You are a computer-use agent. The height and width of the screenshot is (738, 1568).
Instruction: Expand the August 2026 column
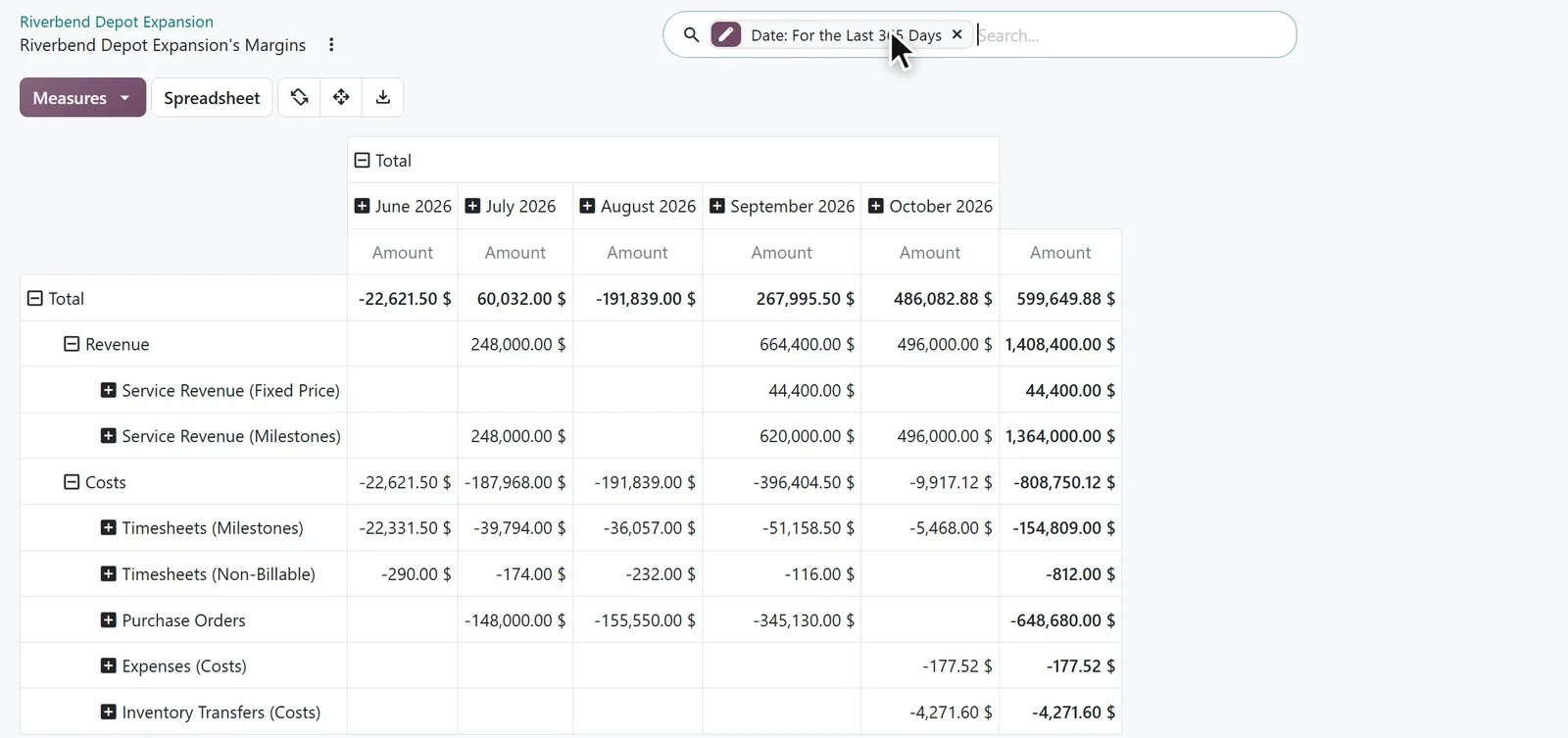(587, 206)
